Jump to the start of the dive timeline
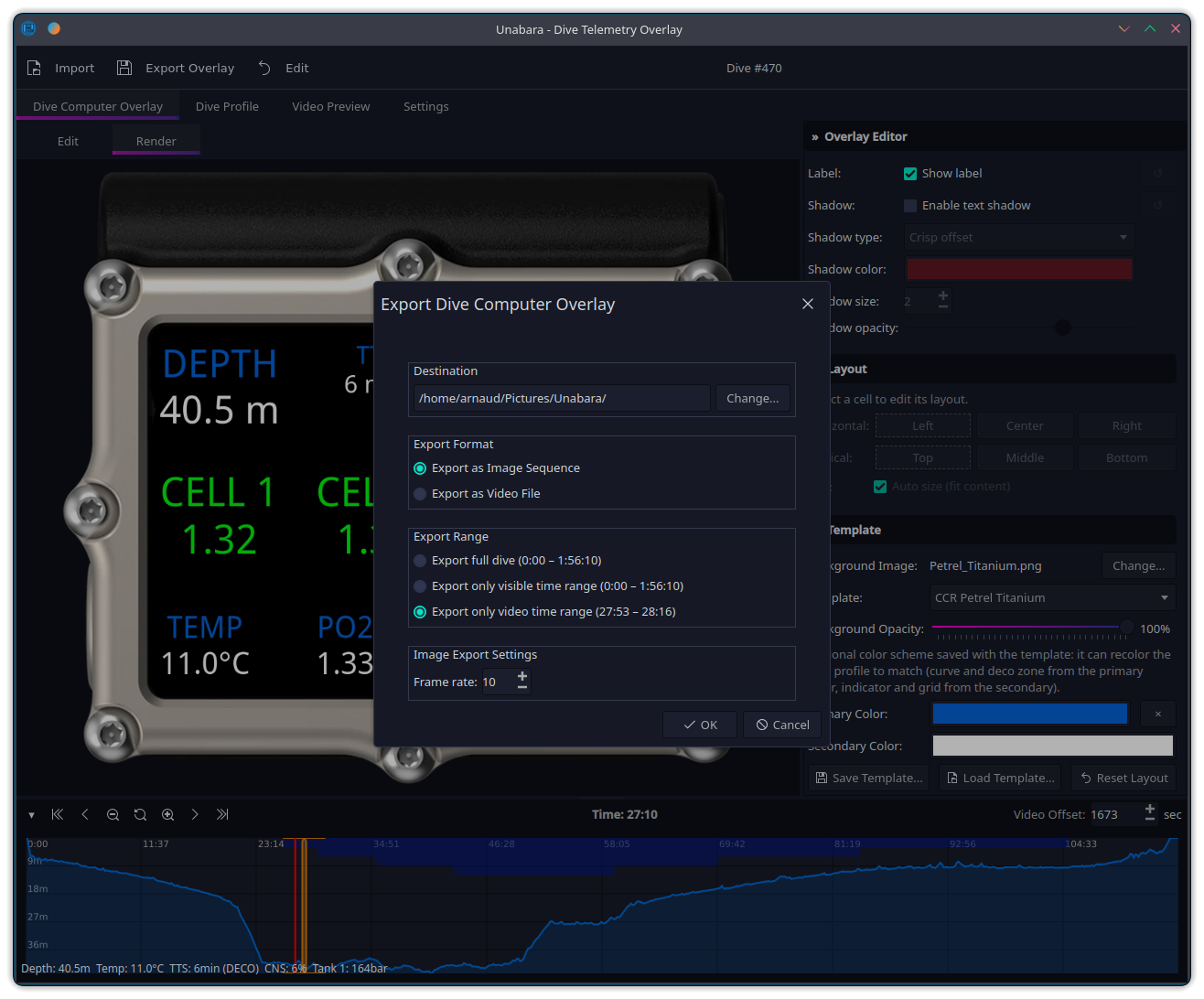This screenshot has width=1204, height=999. coord(58,814)
